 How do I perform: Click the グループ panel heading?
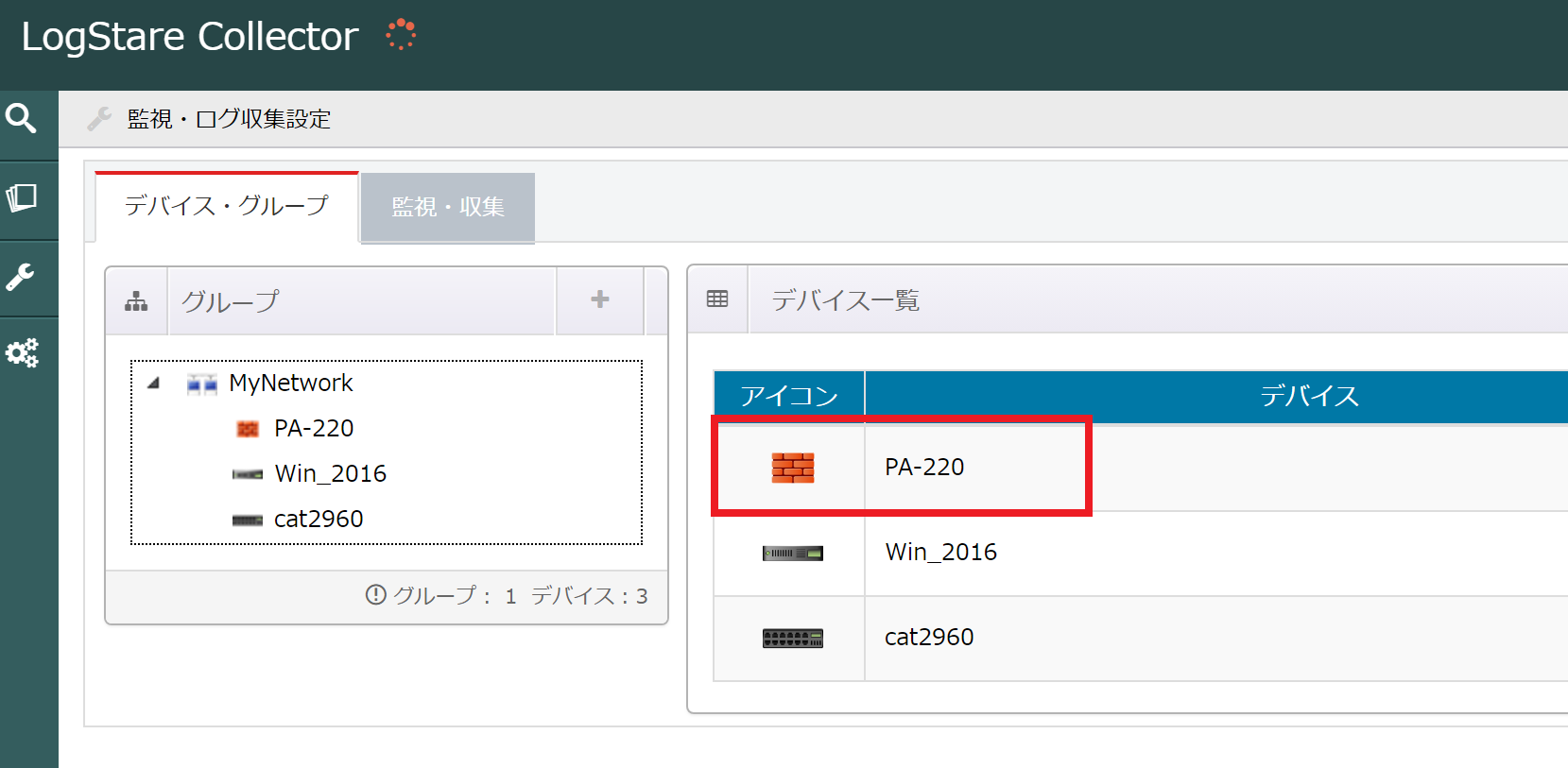point(231,301)
